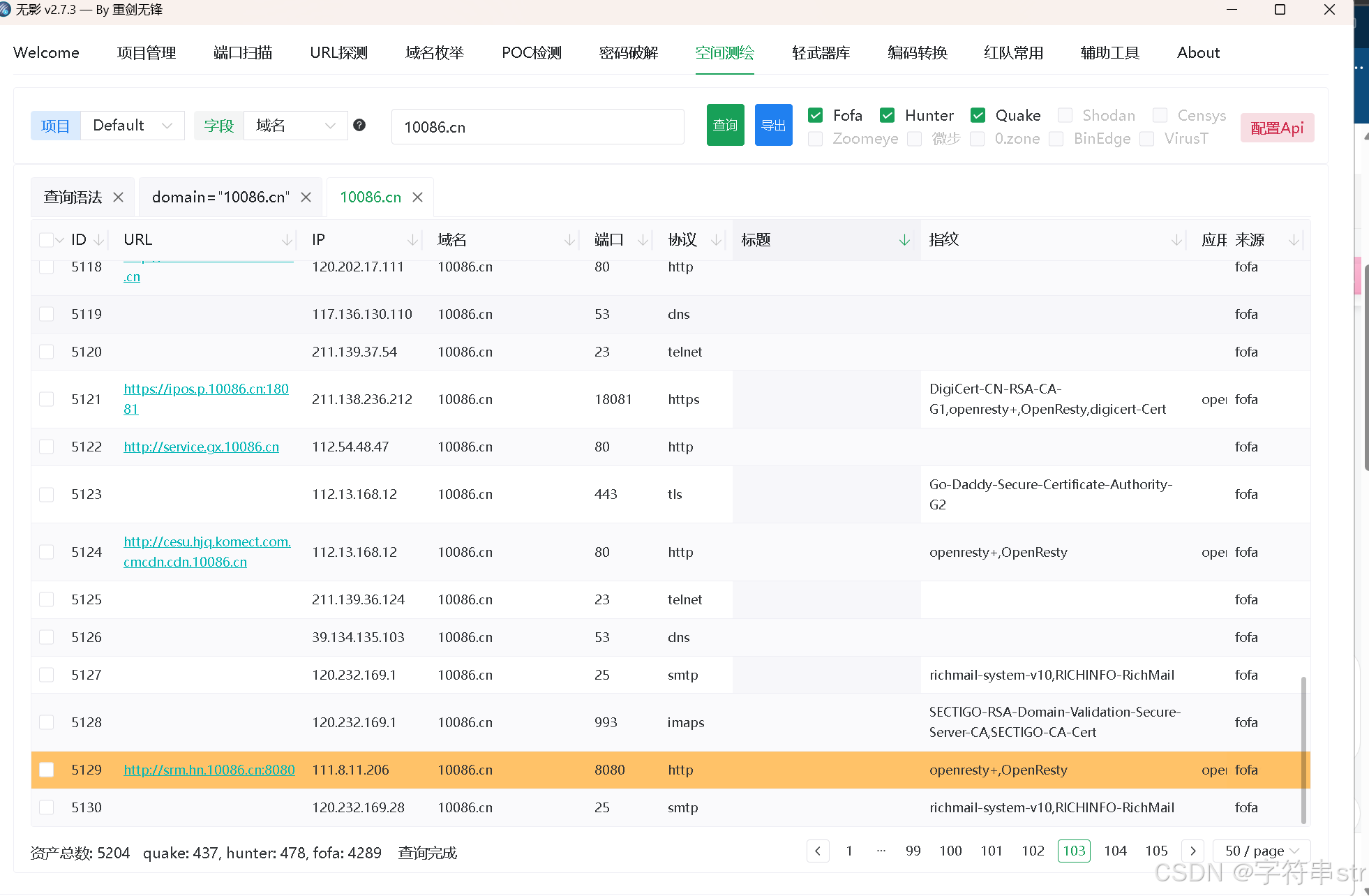Viewport: 1369px width, 896px height.
Task: Switch to the 端口扫描 tab
Action: [x=243, y=53]
